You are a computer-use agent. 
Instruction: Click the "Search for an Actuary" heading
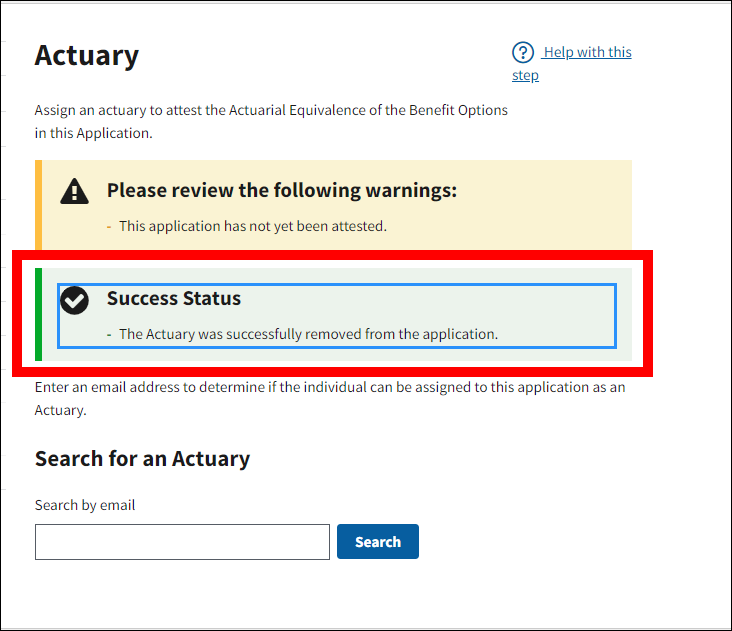(142, 459)
